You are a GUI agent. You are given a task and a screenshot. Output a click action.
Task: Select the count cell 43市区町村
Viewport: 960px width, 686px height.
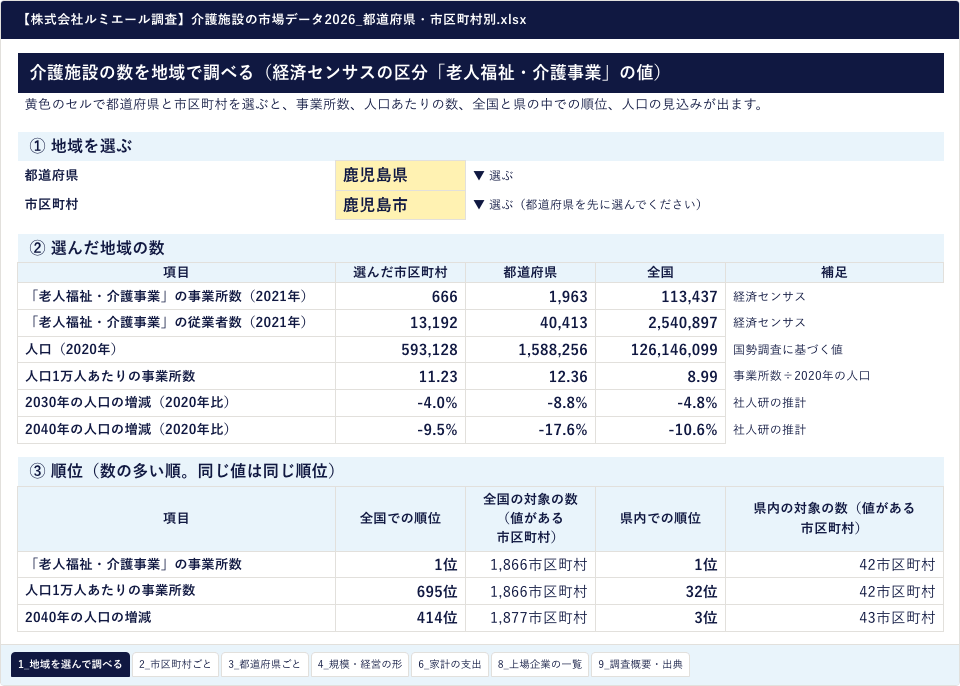[x=834, y=618]
